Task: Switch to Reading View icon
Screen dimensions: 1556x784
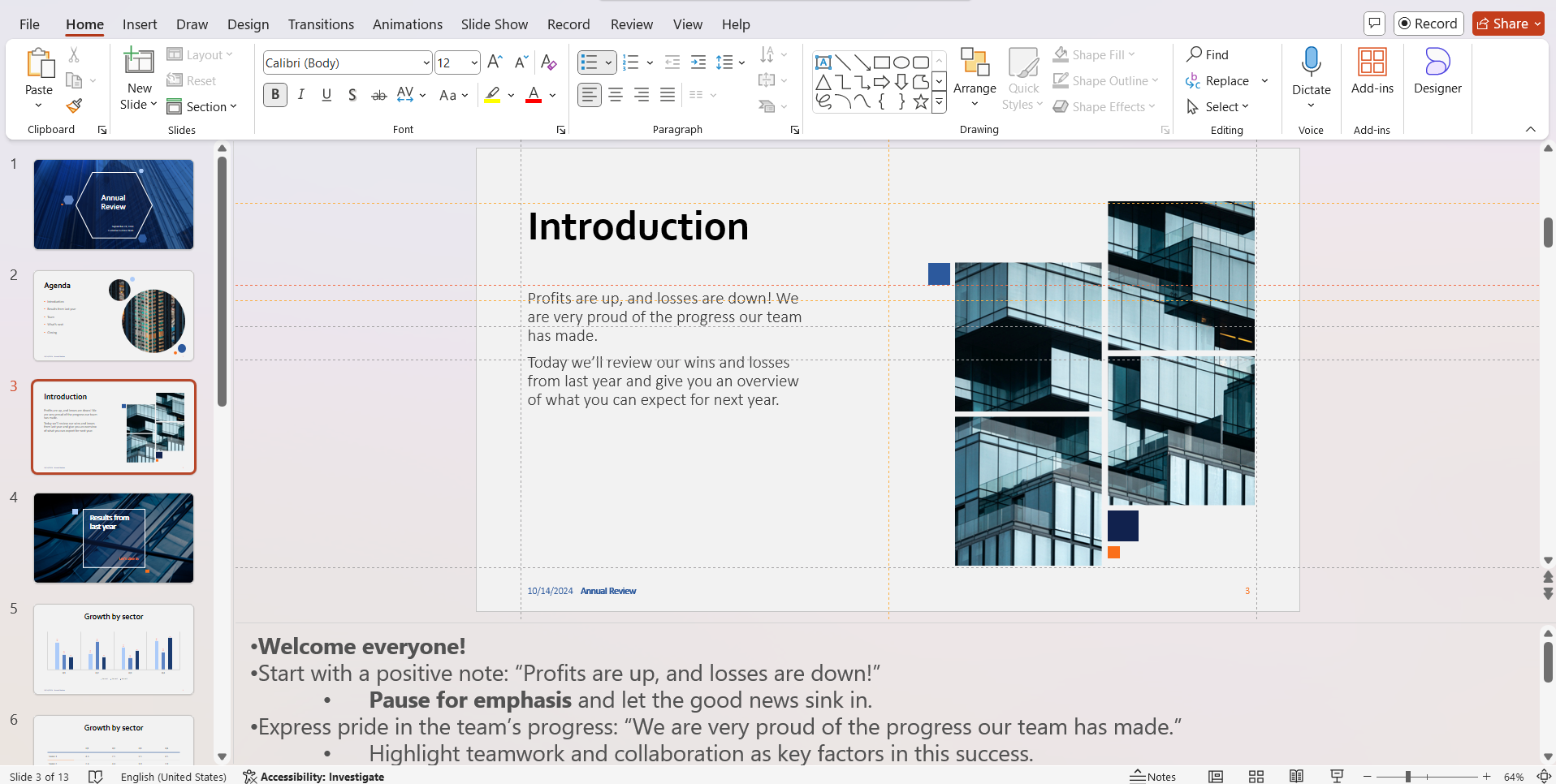Action: coord(1296,777)
